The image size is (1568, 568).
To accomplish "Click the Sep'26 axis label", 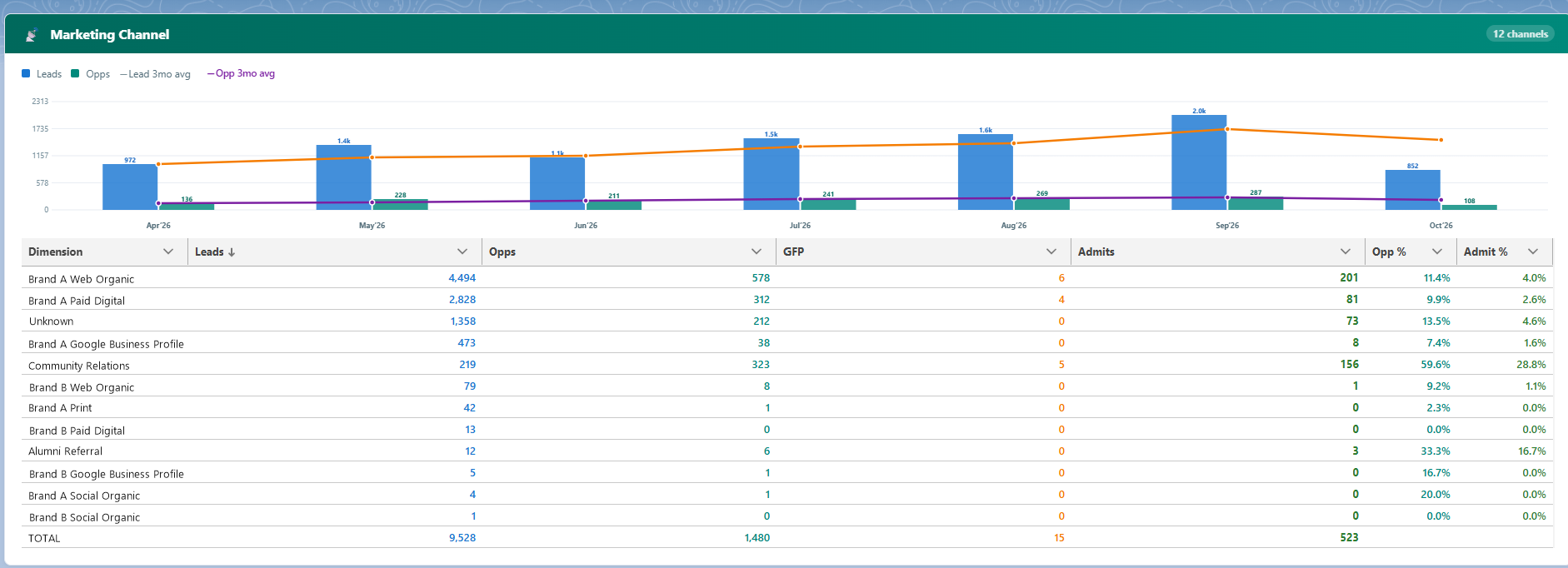I will coord(1227,226).
